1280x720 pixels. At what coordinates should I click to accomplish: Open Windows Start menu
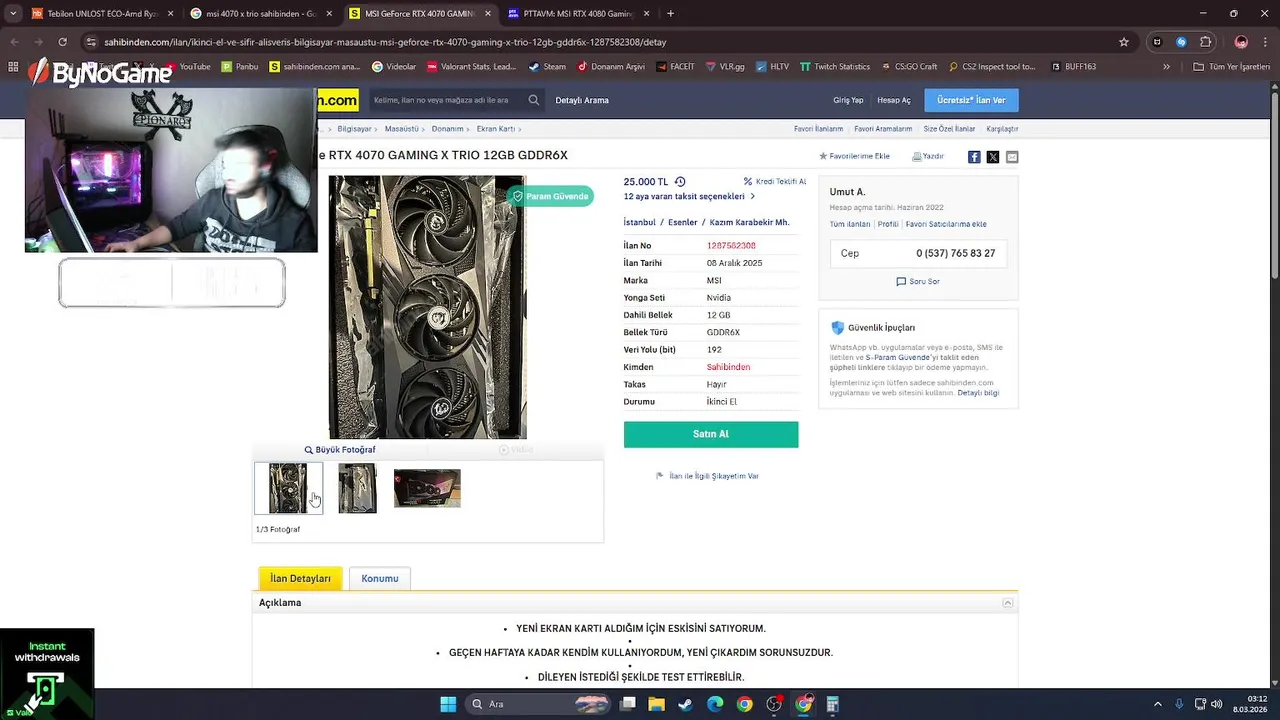coord(448,704)
